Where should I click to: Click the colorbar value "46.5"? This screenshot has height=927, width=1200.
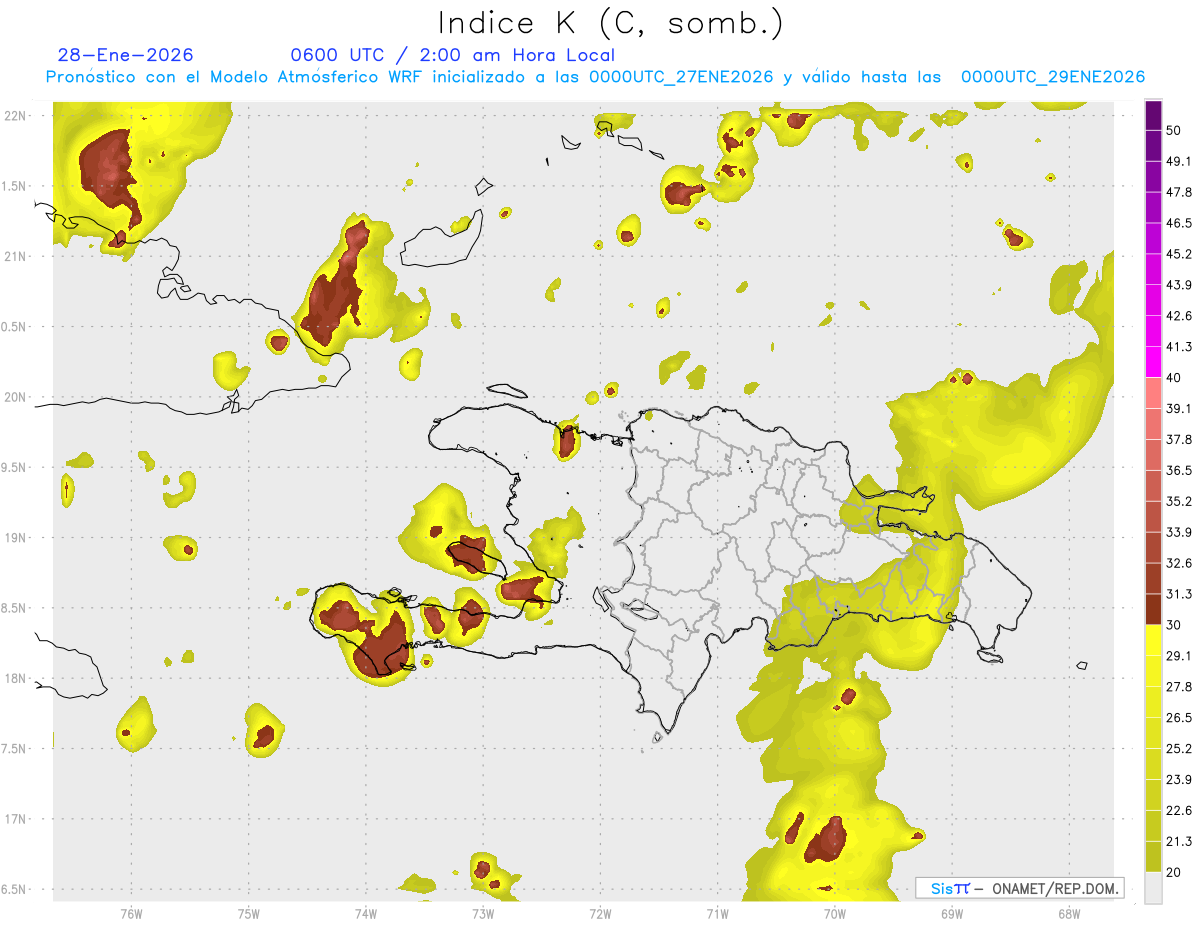click(x=1179, y=222)
